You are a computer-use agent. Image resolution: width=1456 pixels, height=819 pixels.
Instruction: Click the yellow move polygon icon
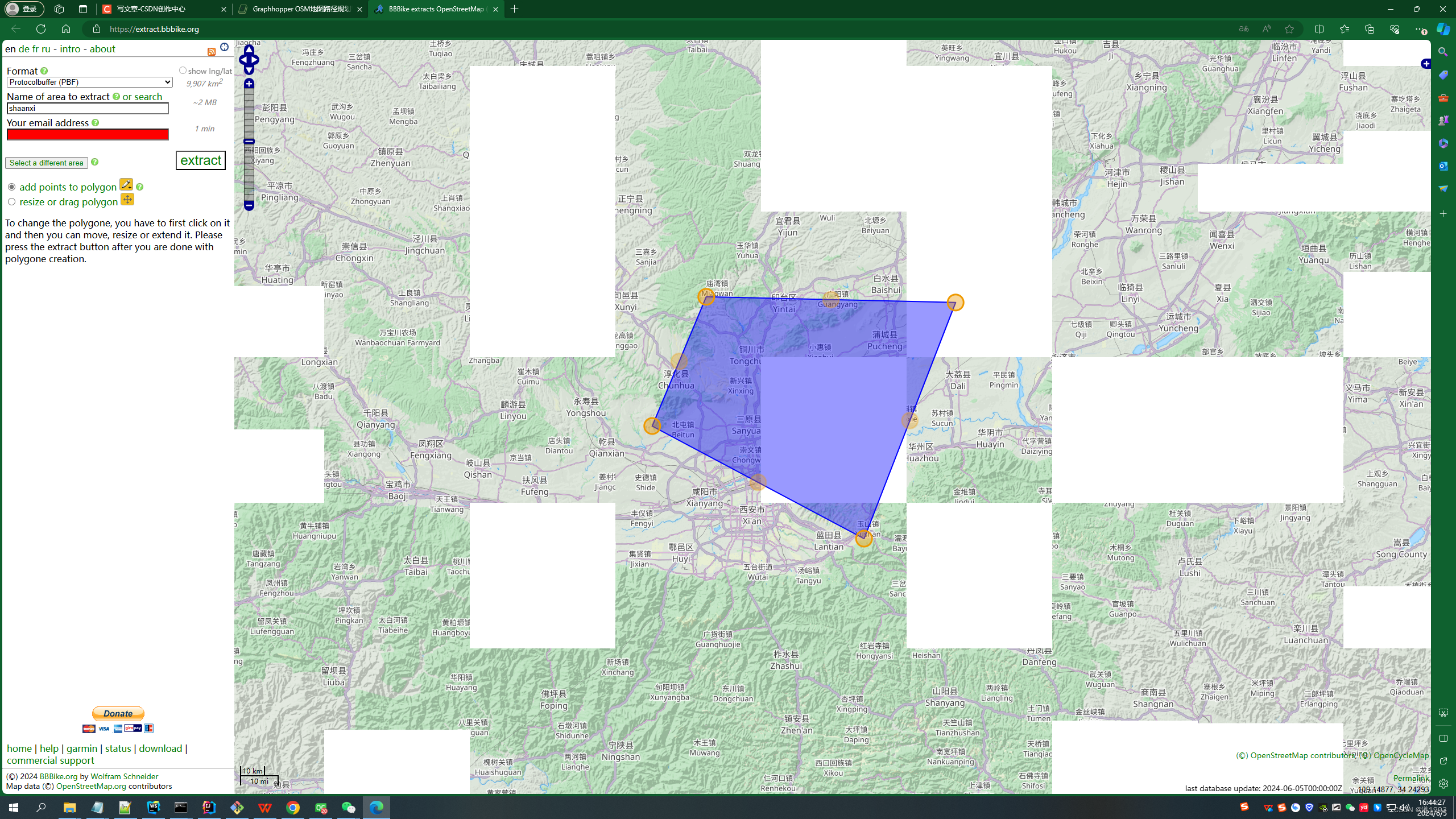[x=127, y=200]
